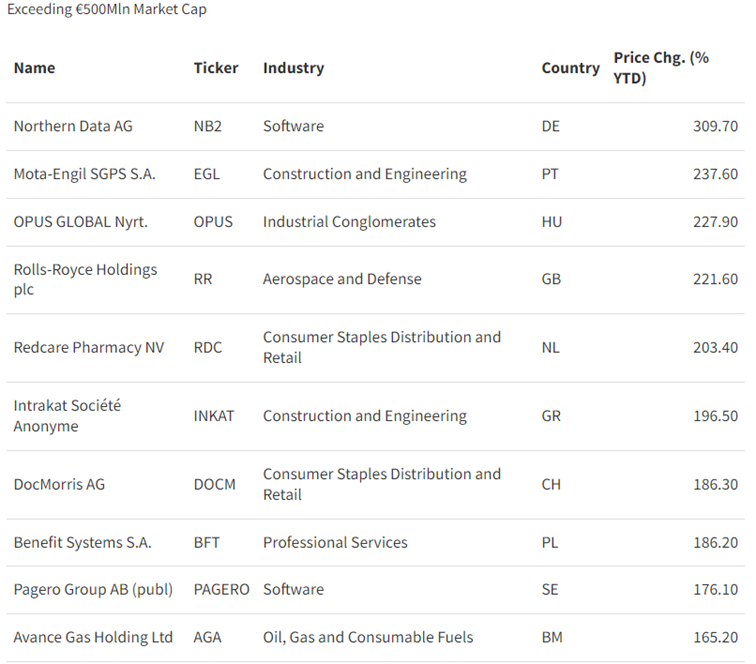Open the DocMorris AG company name
Image resolution: width=756 pixels, height=664 pixels.
coord(59,484)
